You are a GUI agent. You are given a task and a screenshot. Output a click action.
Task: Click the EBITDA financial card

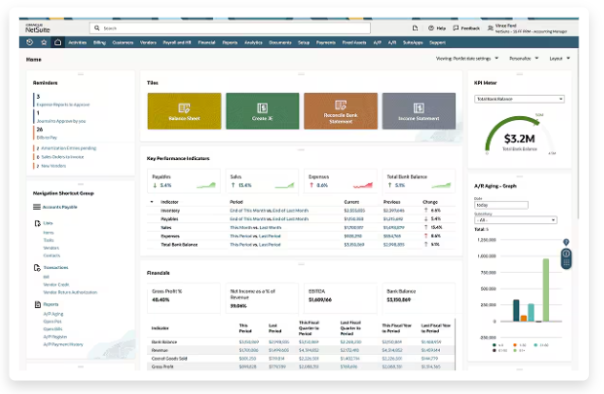point(340,298)
